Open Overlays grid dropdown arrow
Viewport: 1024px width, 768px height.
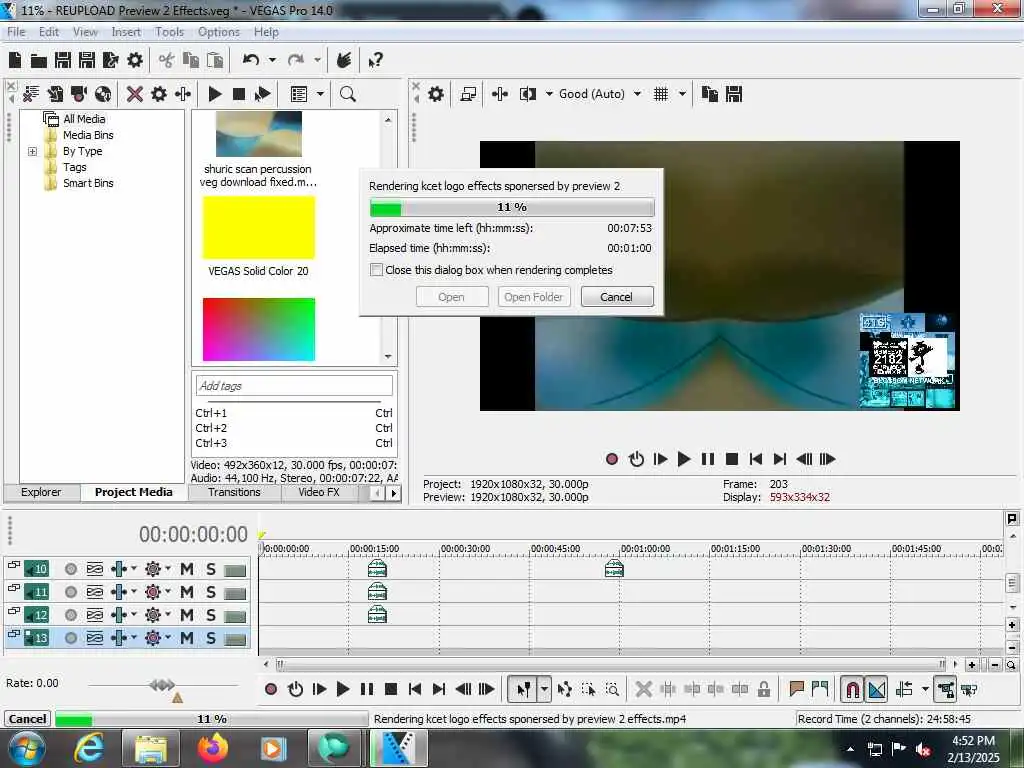[x=682, y=94]
